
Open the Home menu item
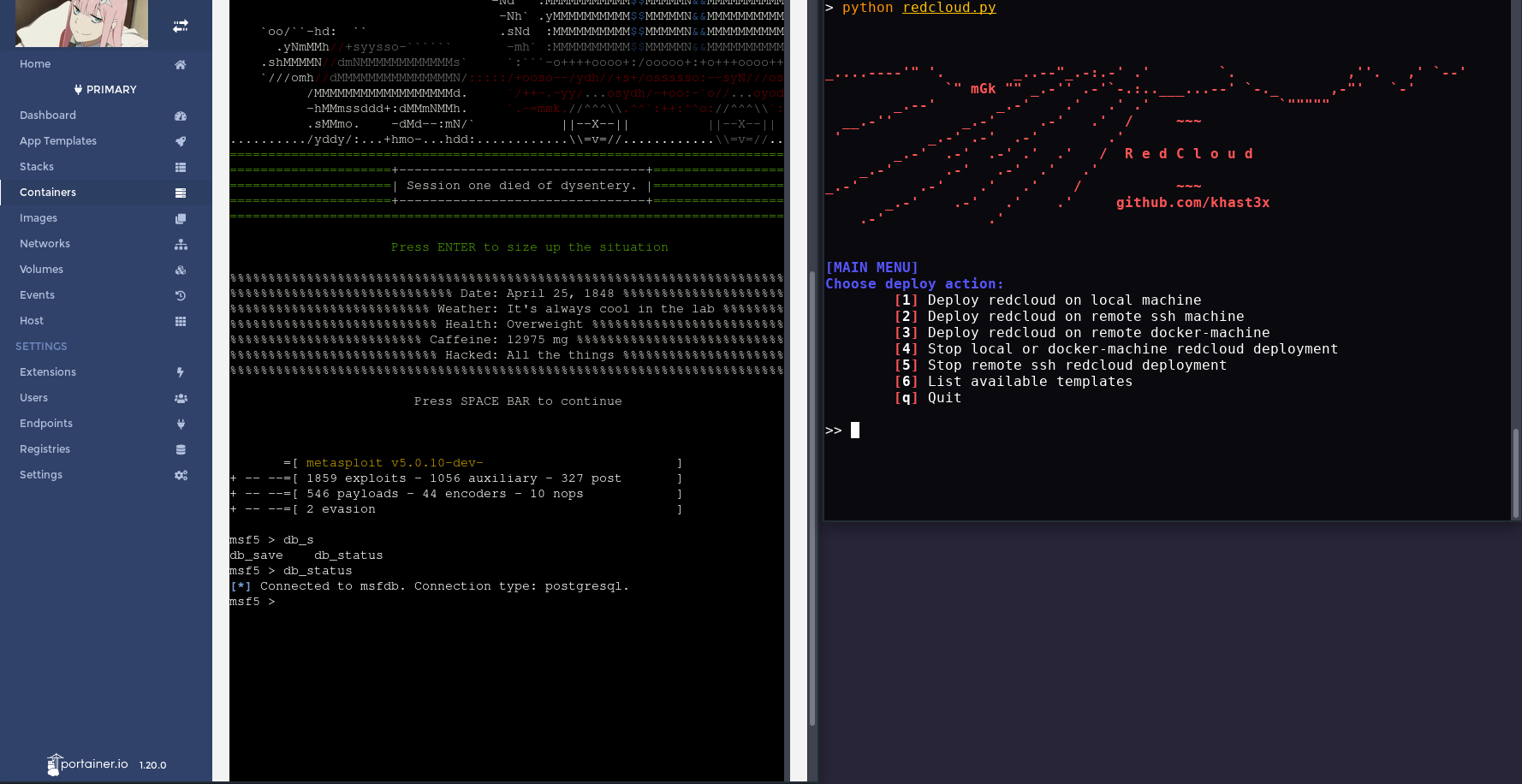[35, 64]
